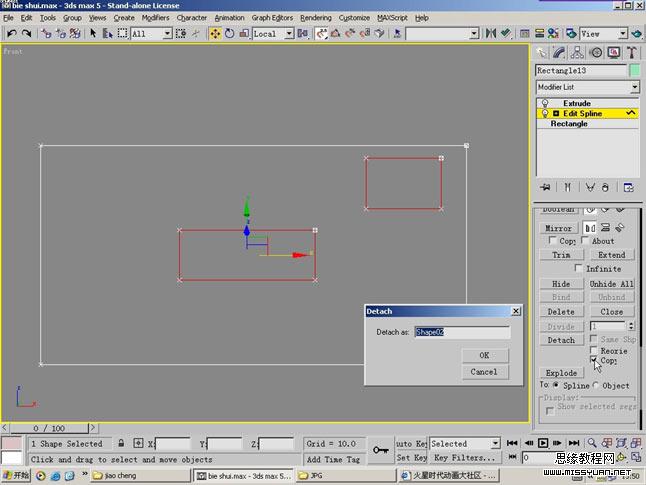Switch to jiao cheng taskbar folder

[x=140, y=476]
